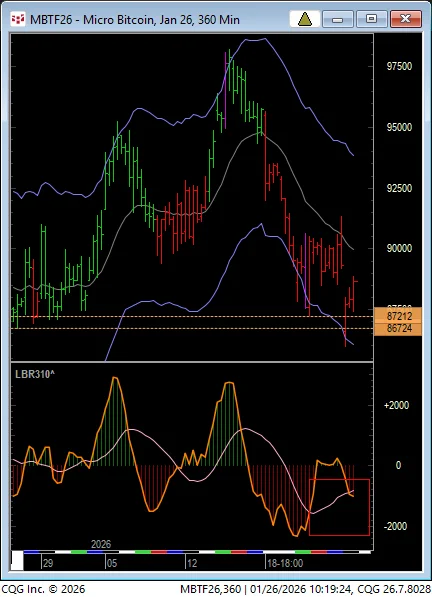Click the 12 date label on time axis
The height and width of the screenshot is (597, 432).
(x=192, y=563)
